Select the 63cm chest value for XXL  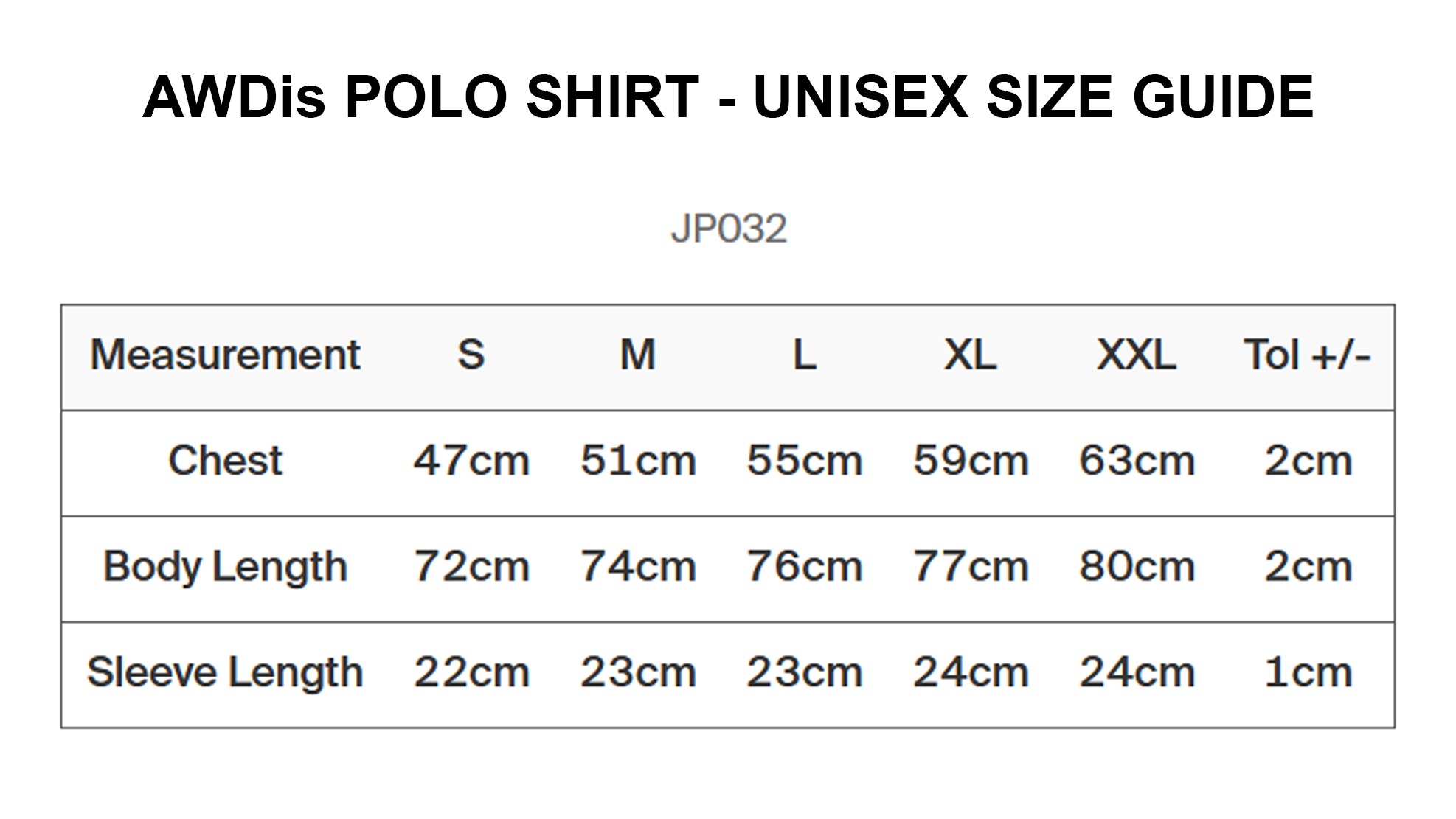pyautogui.click(x=1137, y=461)
